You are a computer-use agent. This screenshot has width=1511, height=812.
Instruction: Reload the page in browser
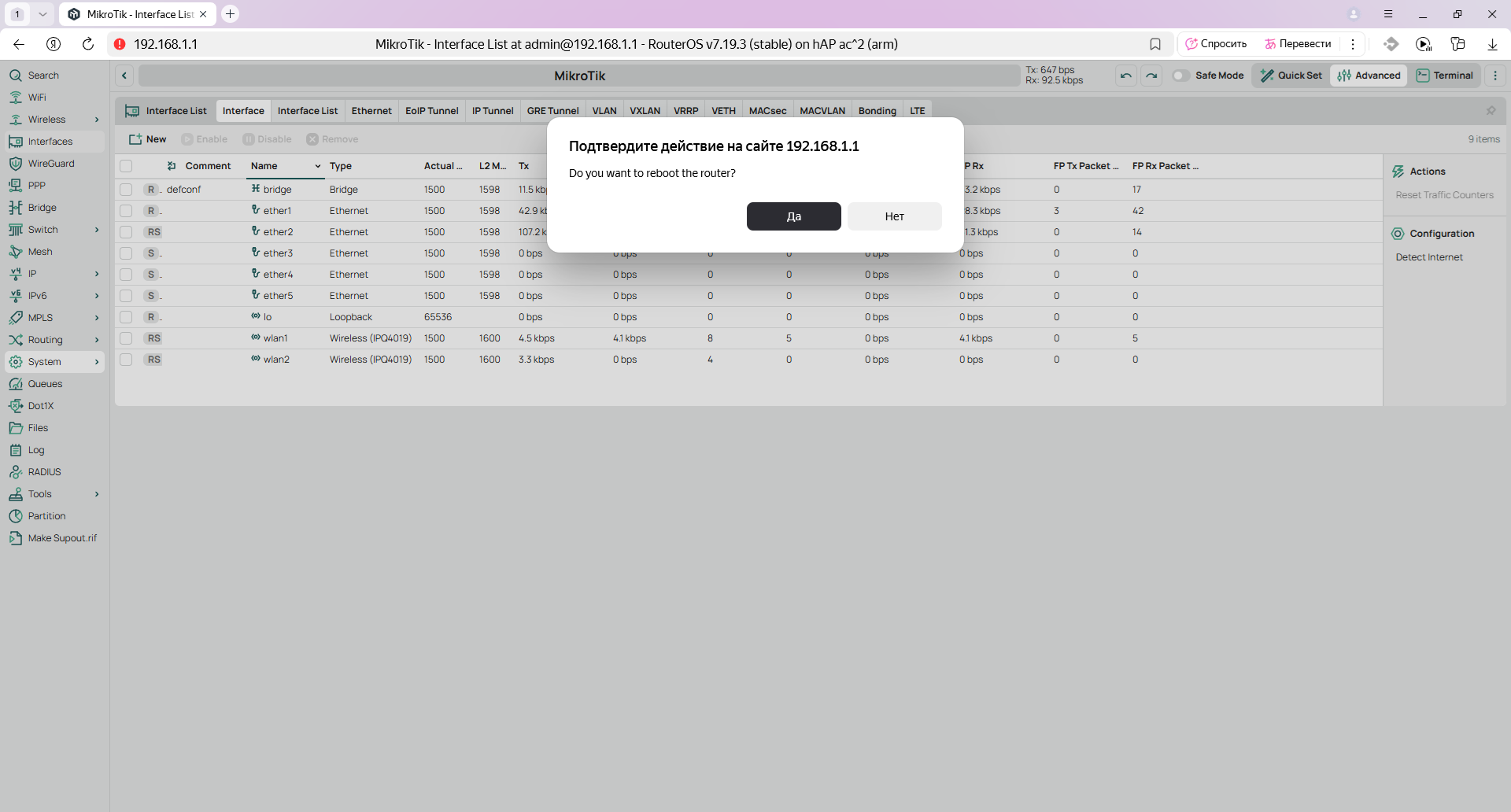(x=88, y=44)
